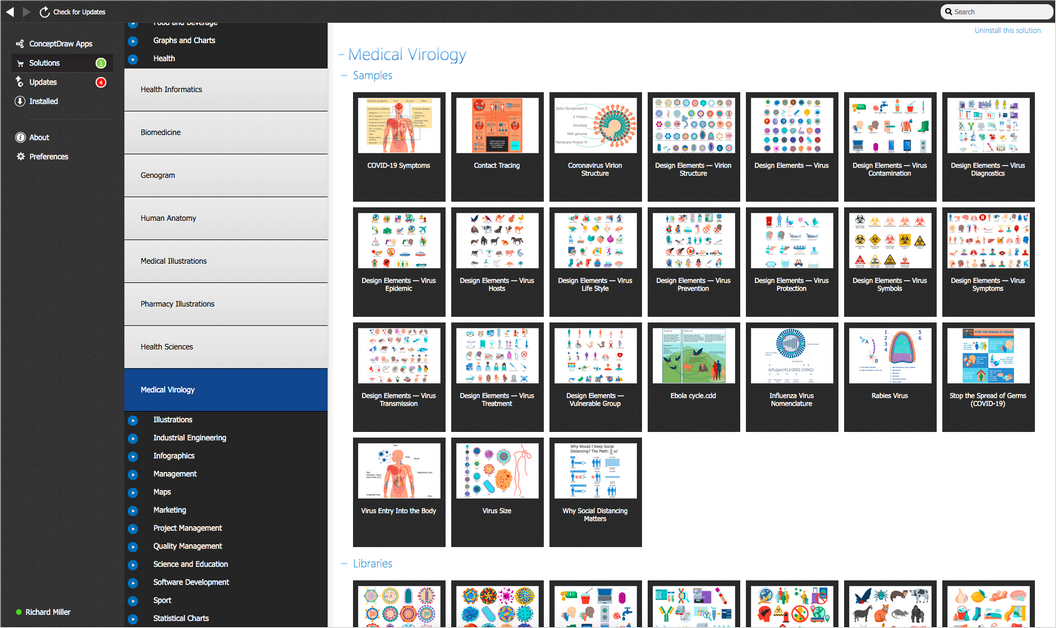The width and height of the screenshot is (1056, 628).
Task: Open Updates in the sidebar
Action: click(x=43, y=82)
